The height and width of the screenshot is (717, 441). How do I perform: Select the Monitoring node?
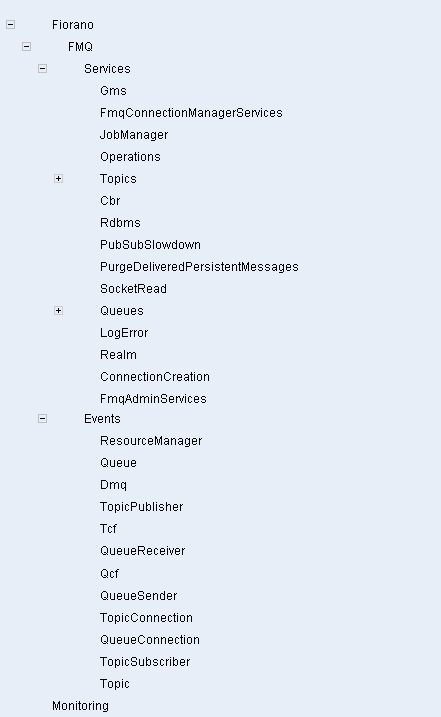(81, 706)
